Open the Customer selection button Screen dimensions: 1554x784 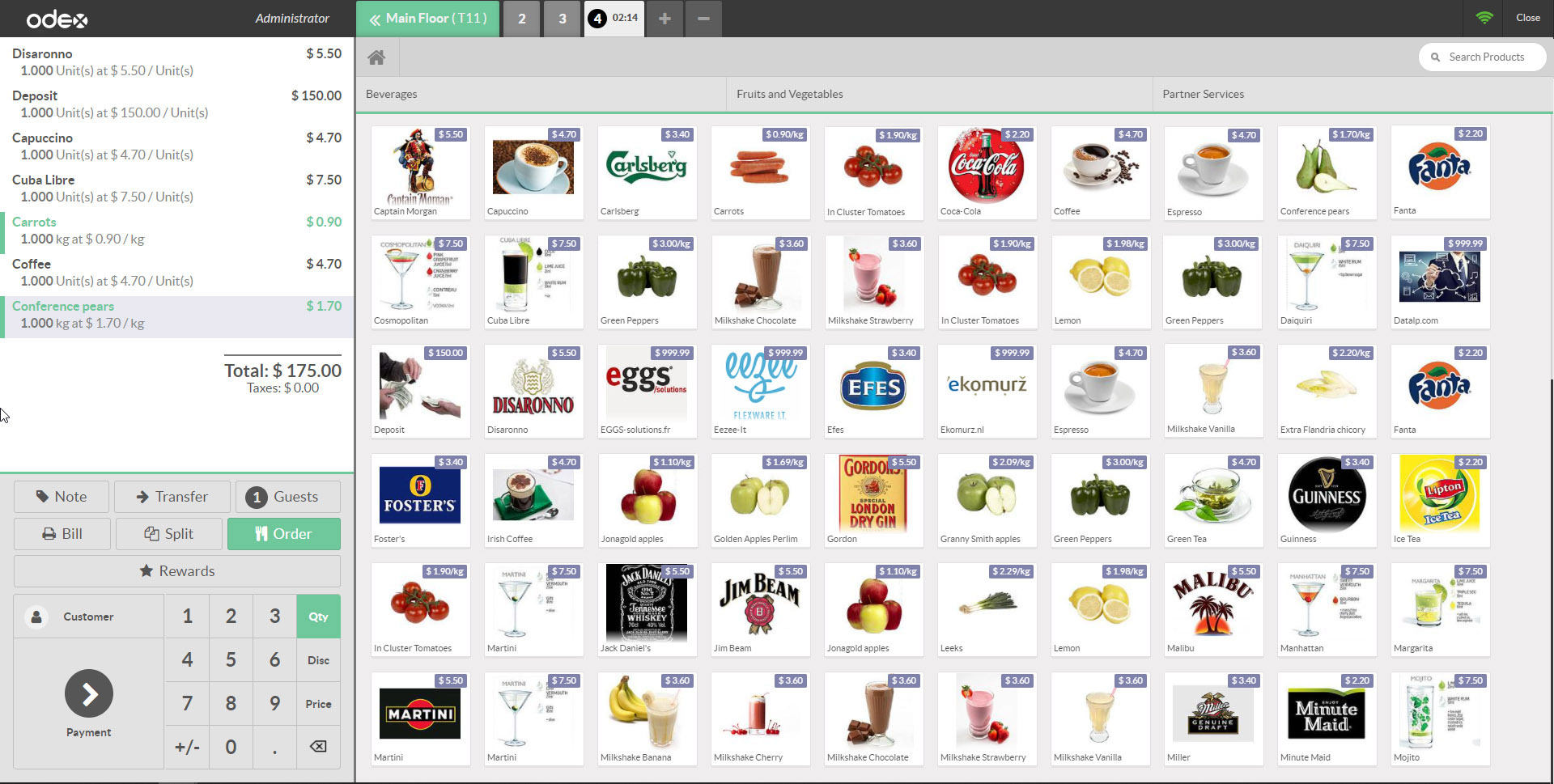point(89,617)
